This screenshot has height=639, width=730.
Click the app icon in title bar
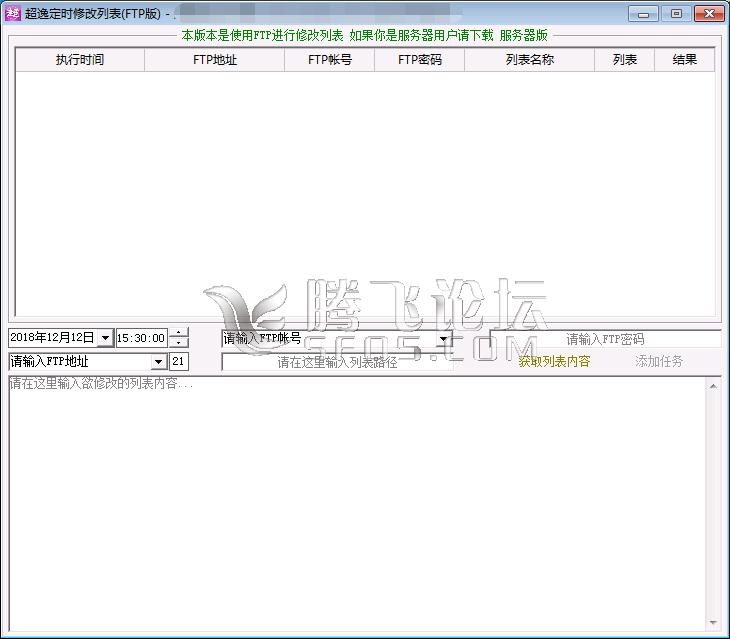tap(13, 14)
